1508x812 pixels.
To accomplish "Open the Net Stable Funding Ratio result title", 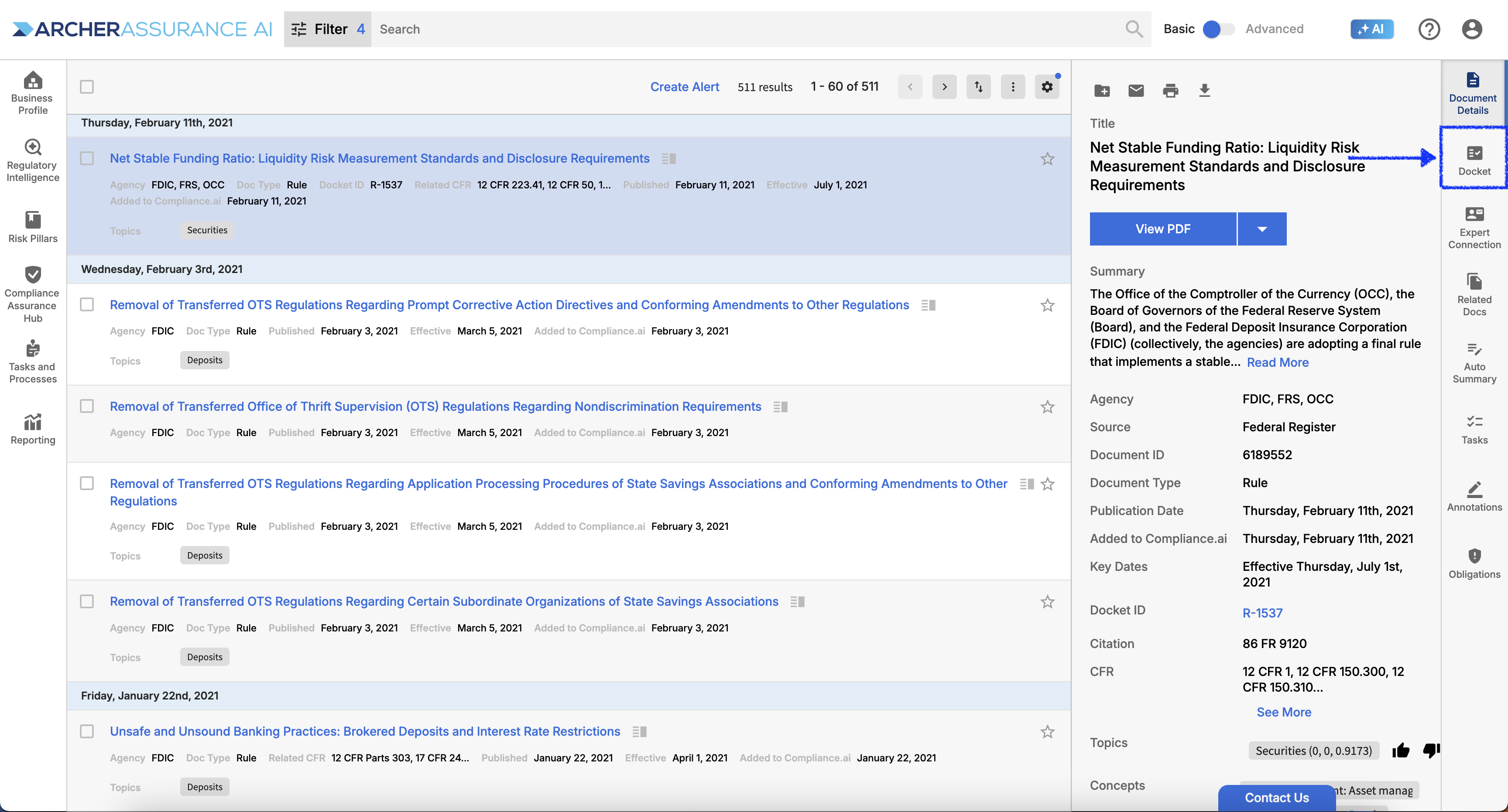I will pos(379,159).
